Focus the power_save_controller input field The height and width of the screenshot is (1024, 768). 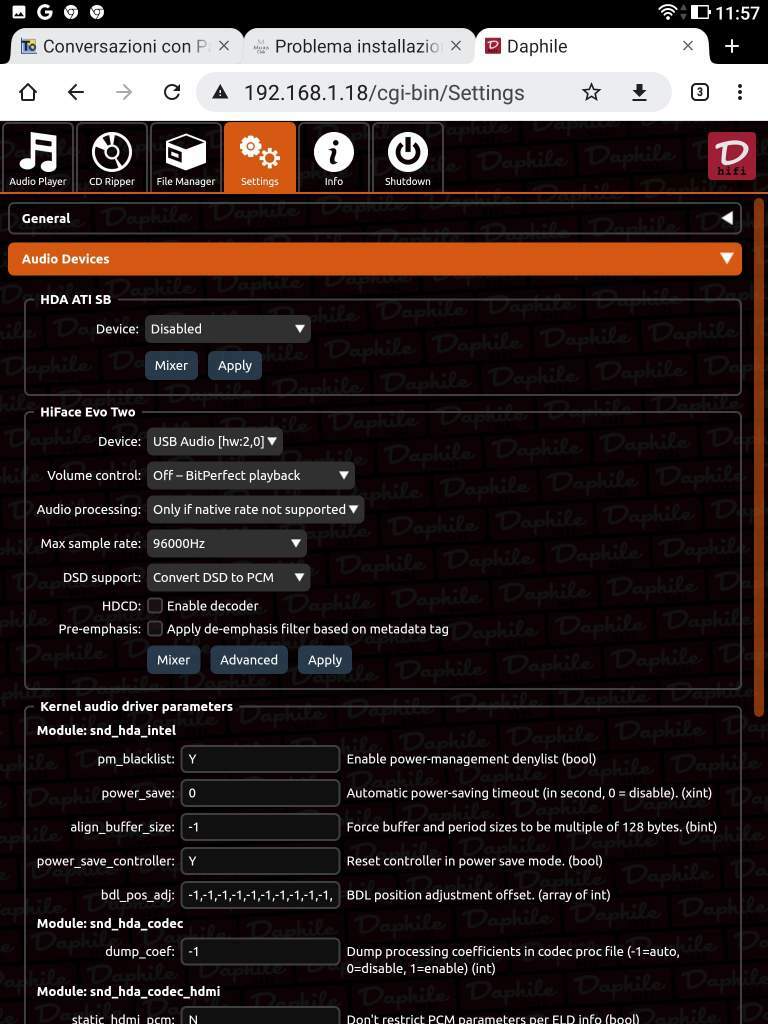click(x=261, y=861)
